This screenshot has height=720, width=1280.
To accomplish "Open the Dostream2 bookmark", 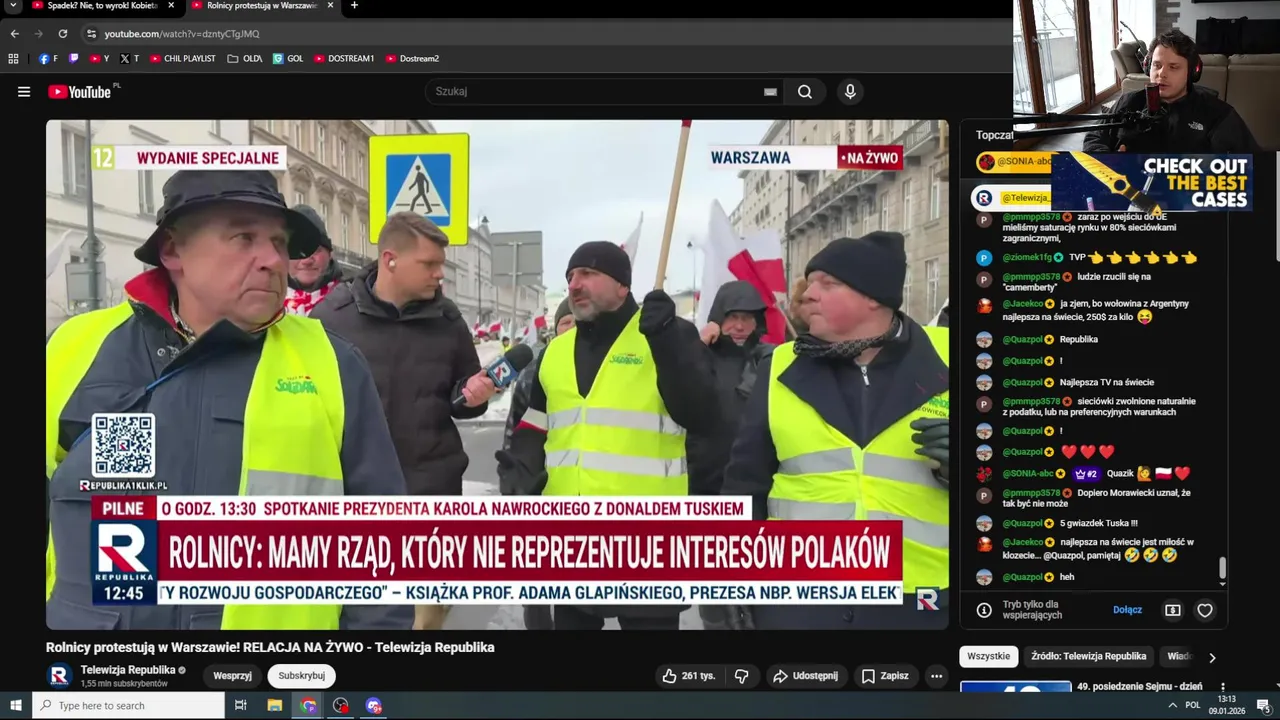I will 412,59.
